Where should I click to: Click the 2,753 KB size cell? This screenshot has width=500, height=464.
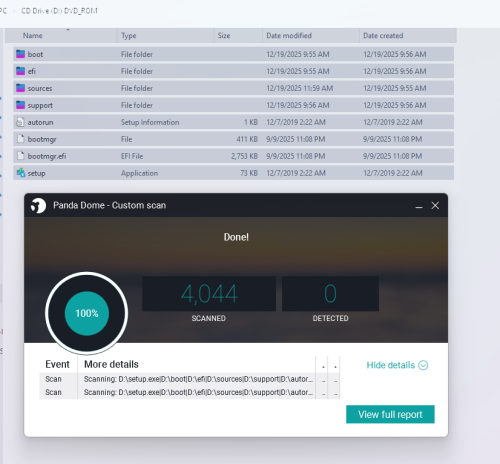(x=245, y=156)
